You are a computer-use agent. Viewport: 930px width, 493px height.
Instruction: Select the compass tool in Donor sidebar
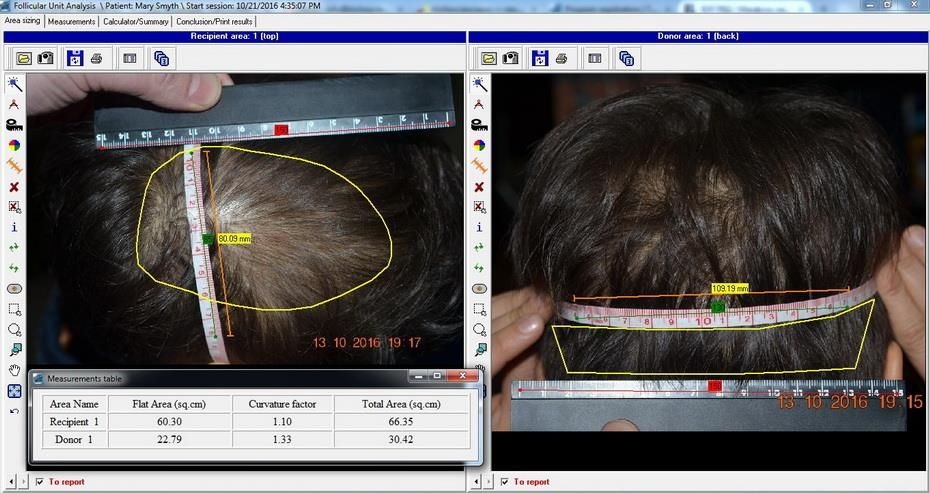[x=479, y=103]
